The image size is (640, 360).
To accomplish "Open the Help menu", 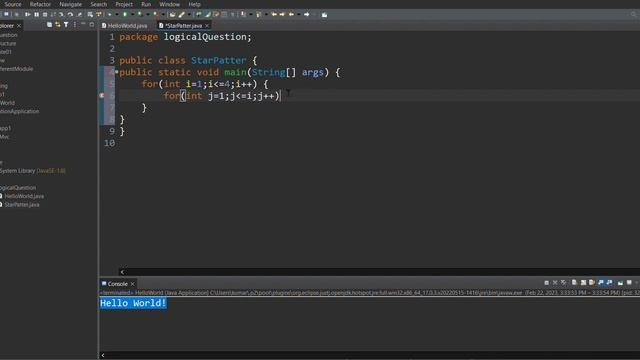I will 194,4.
